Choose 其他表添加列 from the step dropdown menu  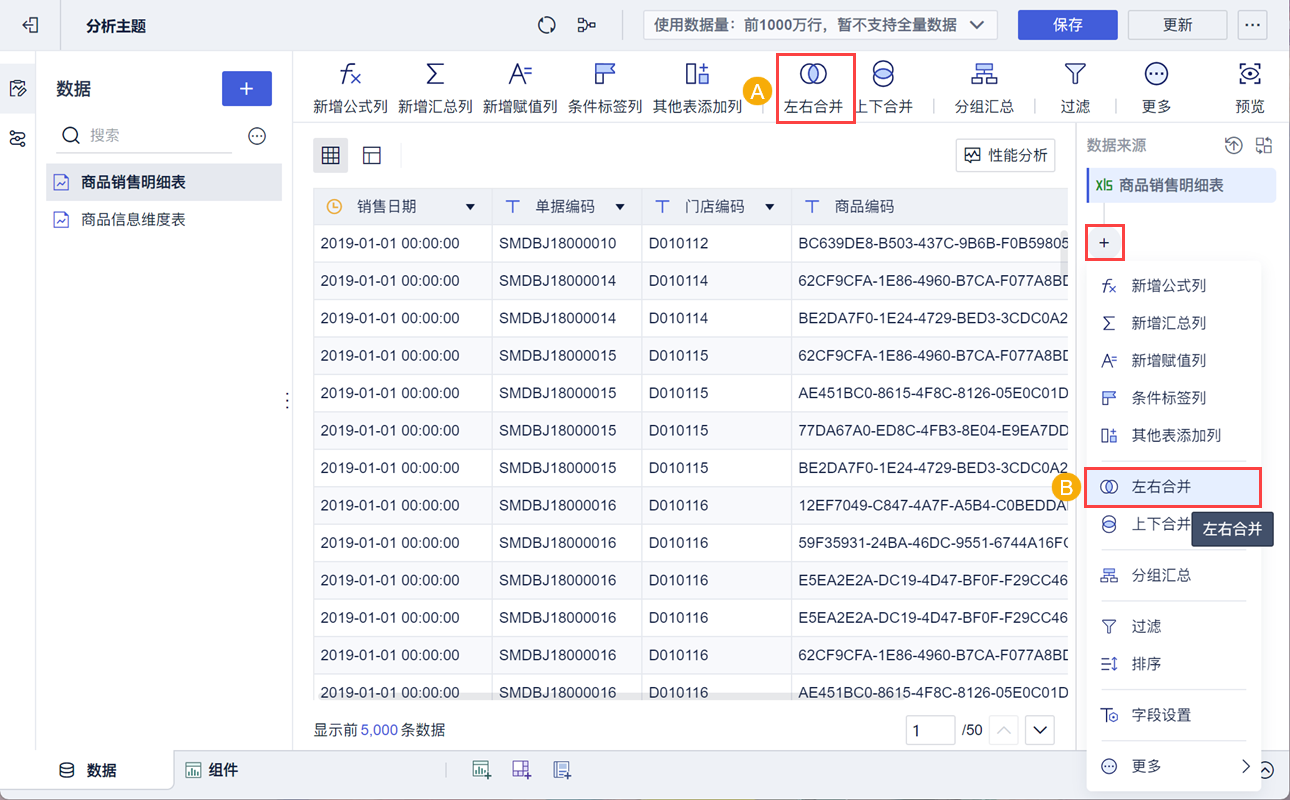pyautogui.click(x=1172, y=436)
